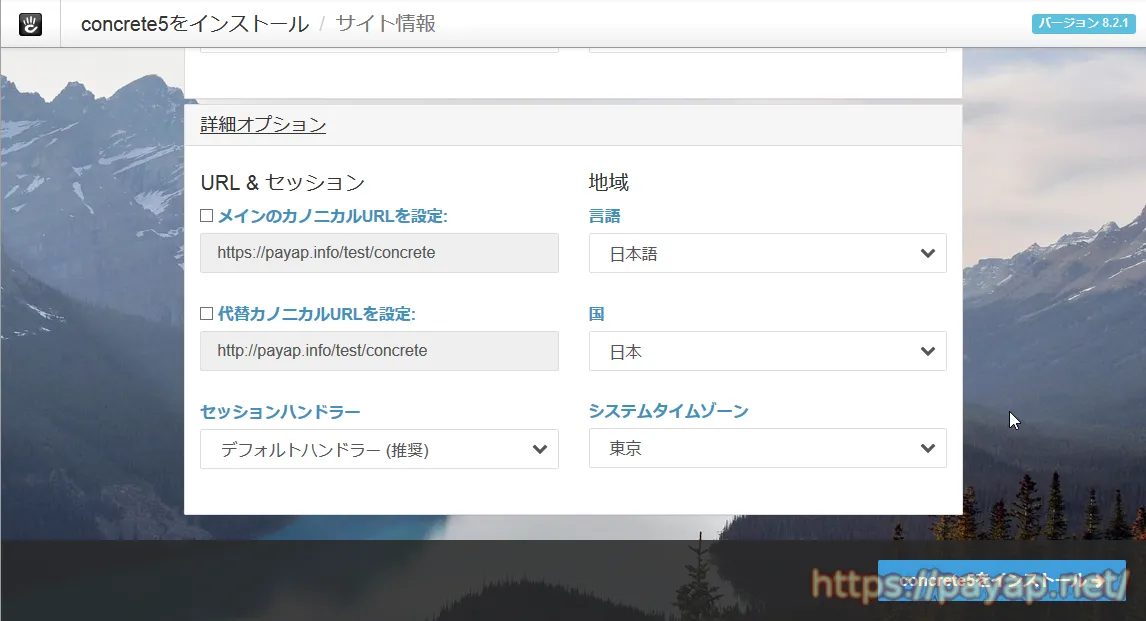Click the 代替カノニカルURLを設定 label text
Viewport: 1146px width, 621px height.
[316, 314]
